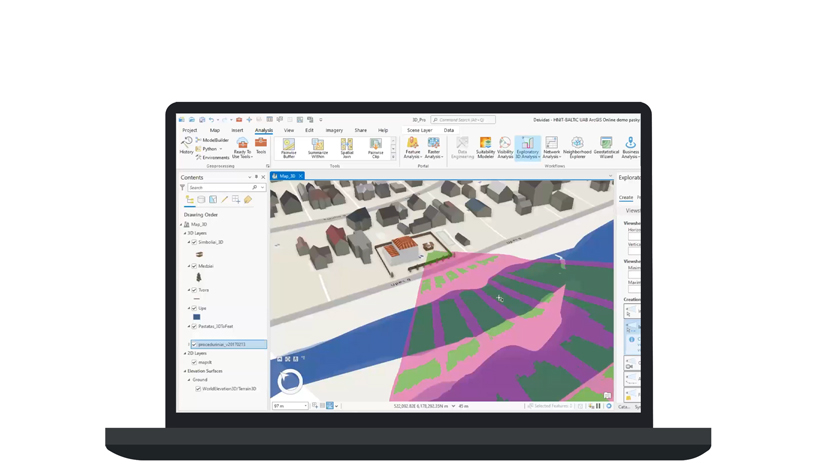Viewport: 826px width, 465px height.
Task: Run the Pairwise Buffer tool
Action: coord(289,149)
